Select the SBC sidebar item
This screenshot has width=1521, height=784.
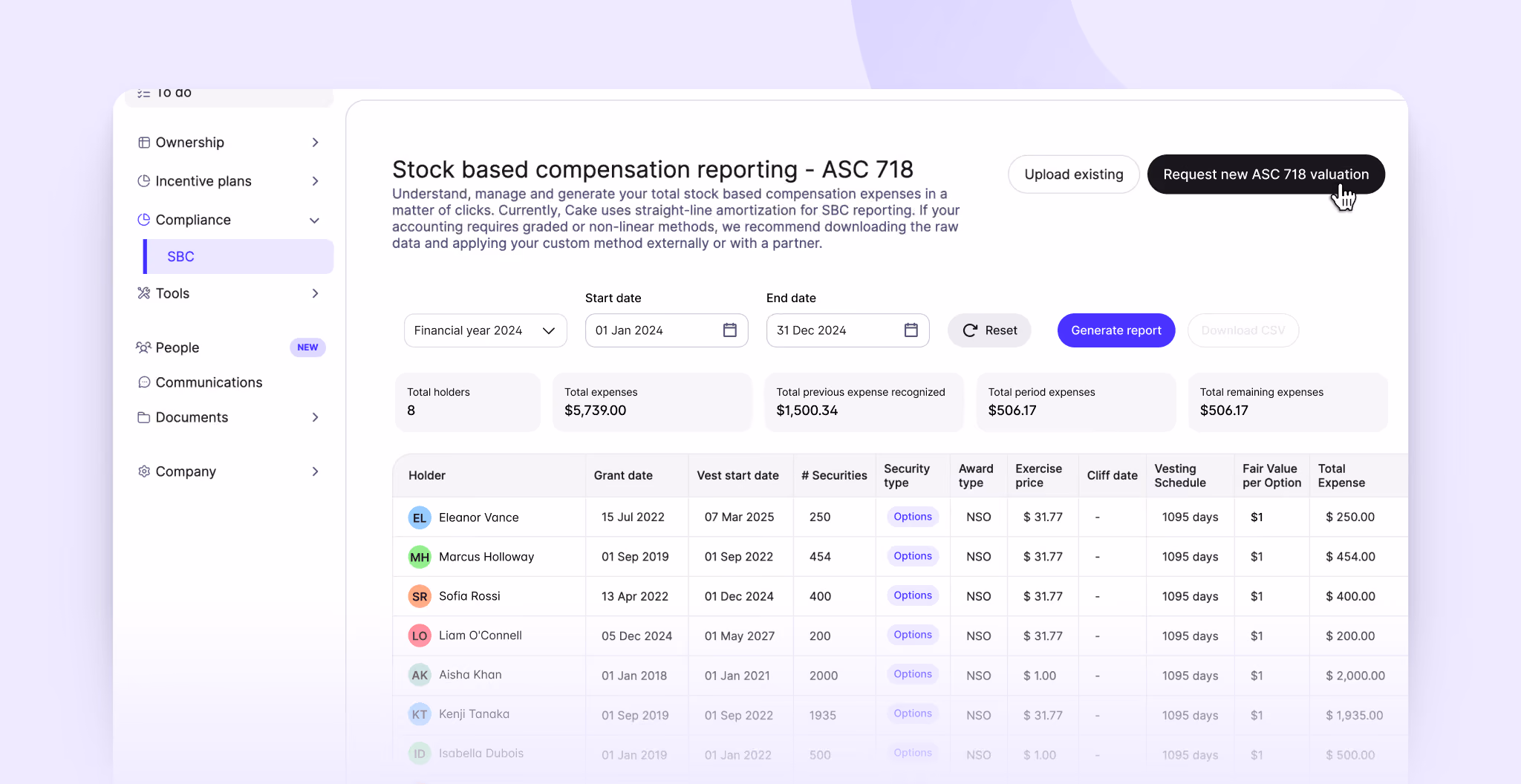[x=238, y=256]
